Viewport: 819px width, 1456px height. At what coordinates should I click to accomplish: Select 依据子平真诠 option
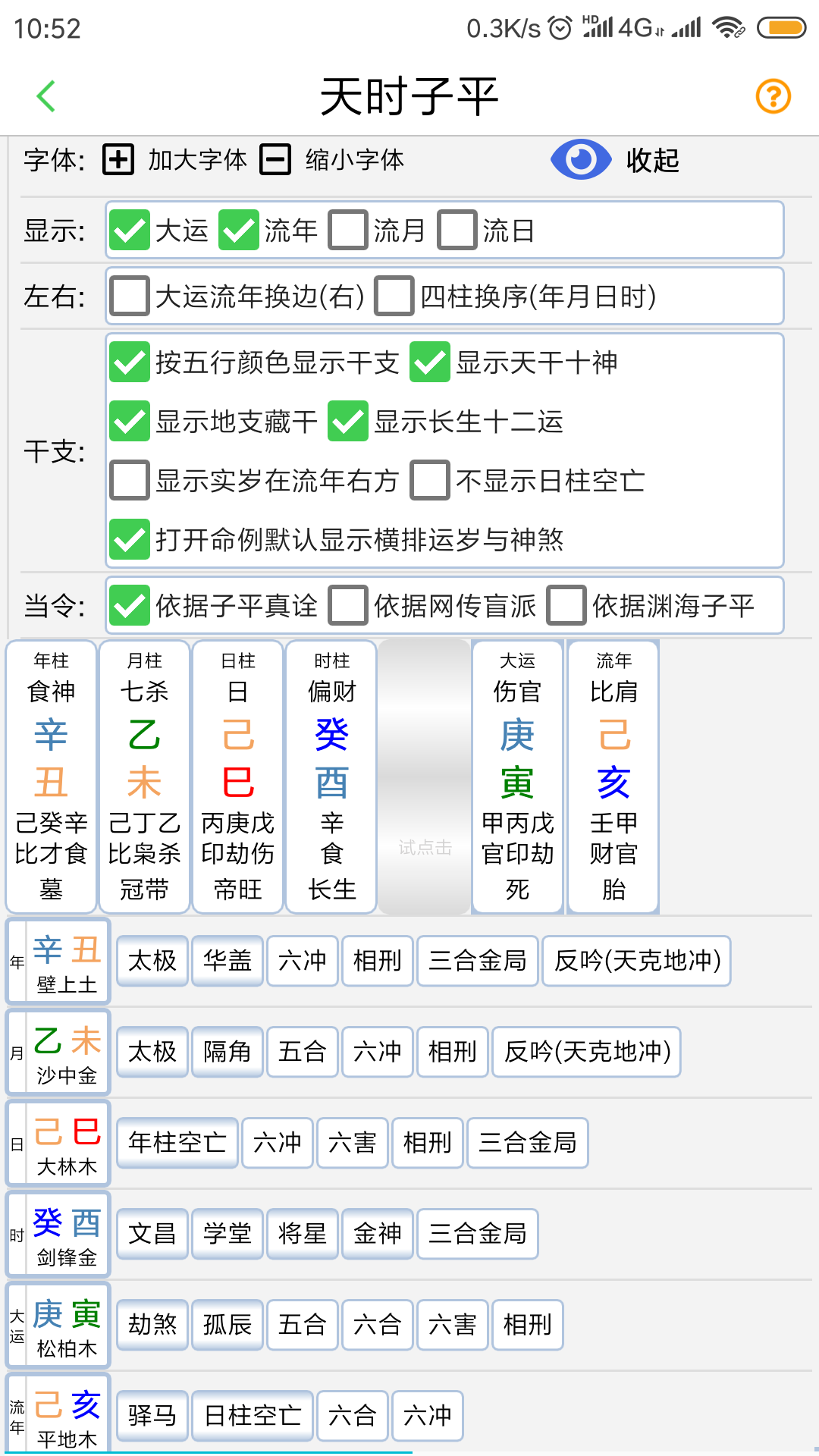[130, 606]
